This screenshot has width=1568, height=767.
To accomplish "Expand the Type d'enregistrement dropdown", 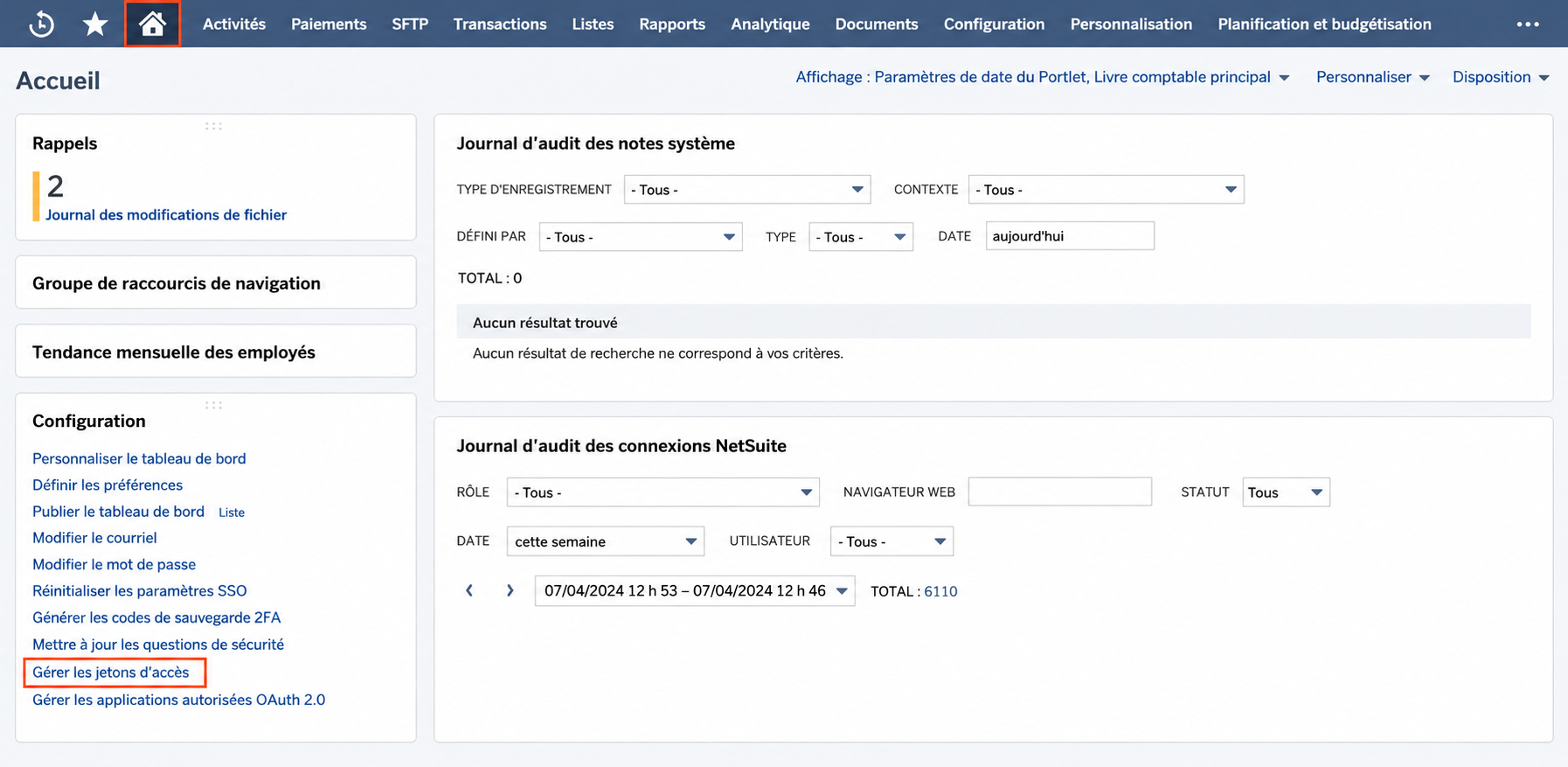I will [x=747, y=190].
